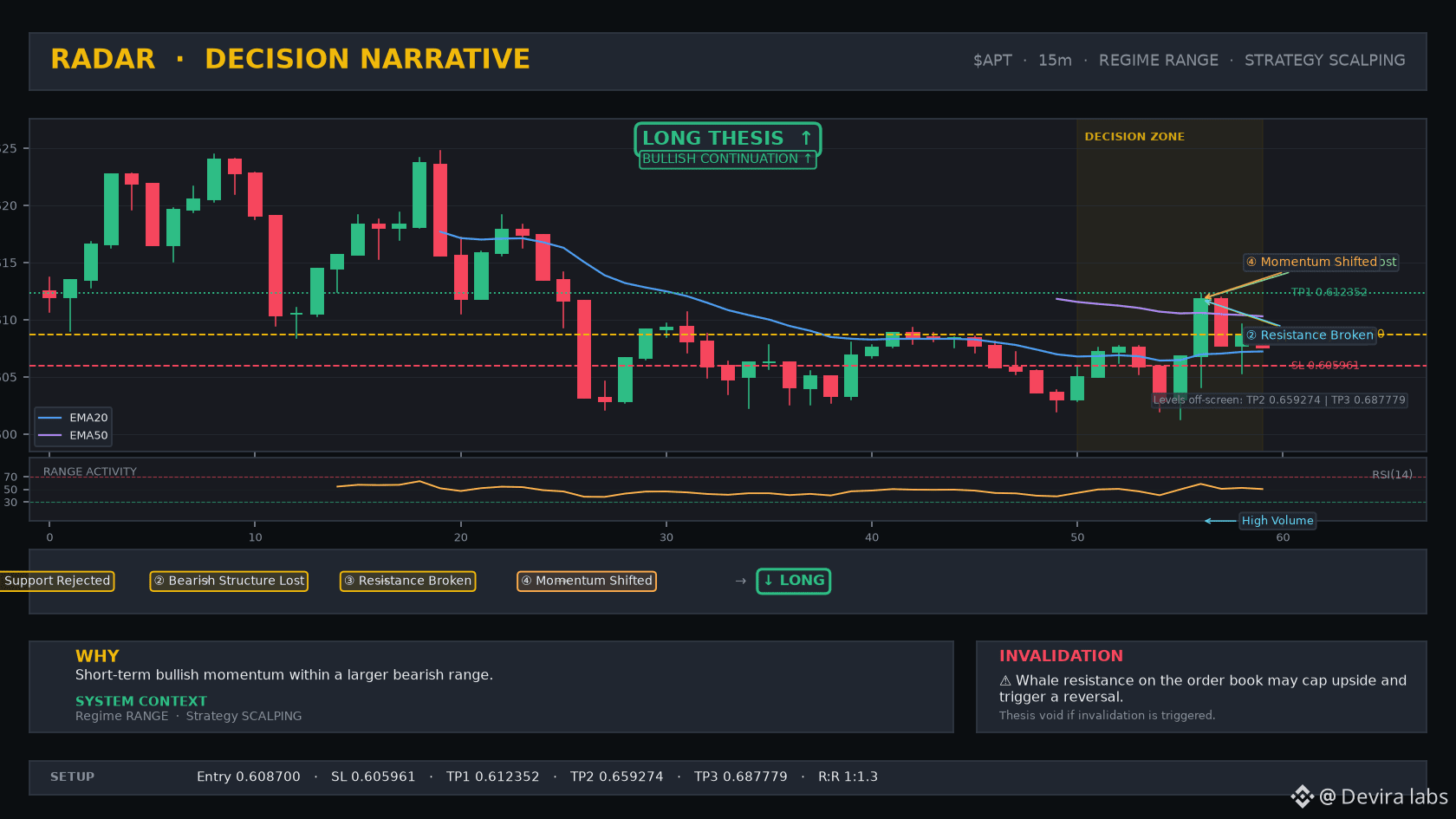This screenshot has height=819, width=1456.
Task: Click the $APT ticker in header
Action: click(992, 61)
